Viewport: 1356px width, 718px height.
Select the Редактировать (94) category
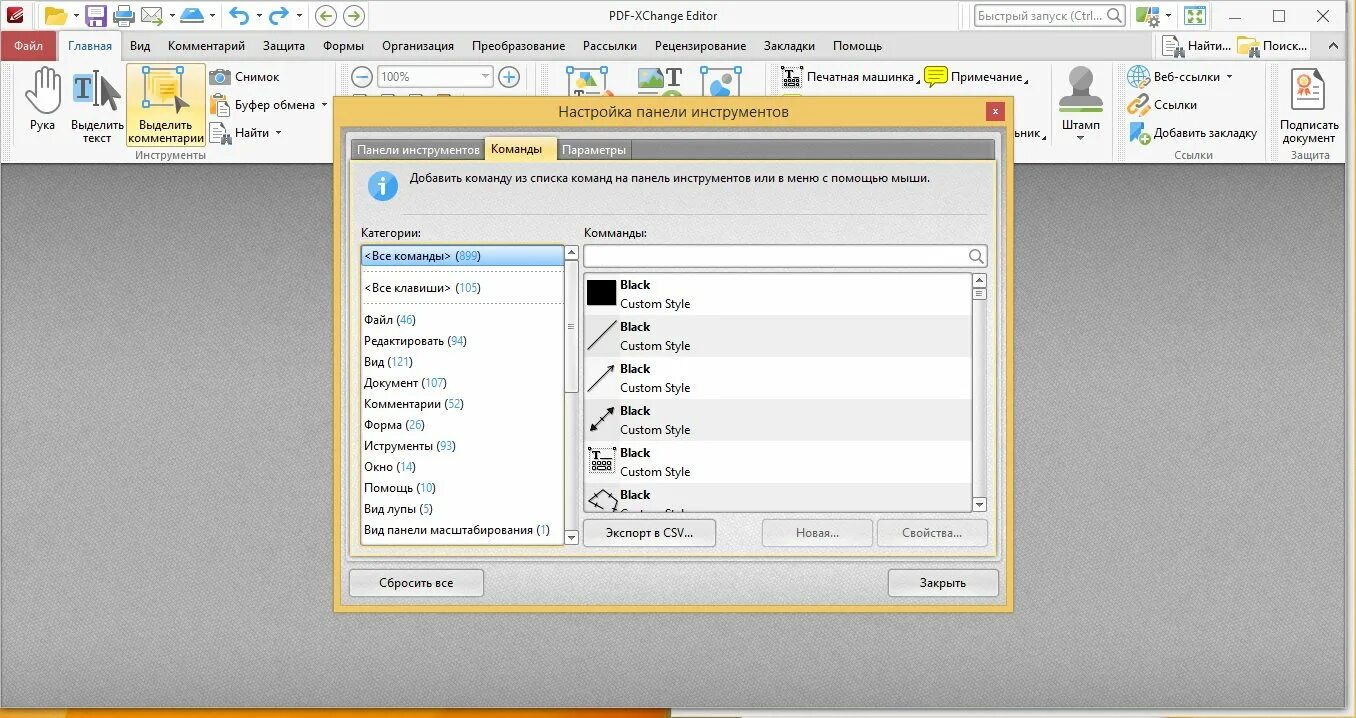point(462,341)
